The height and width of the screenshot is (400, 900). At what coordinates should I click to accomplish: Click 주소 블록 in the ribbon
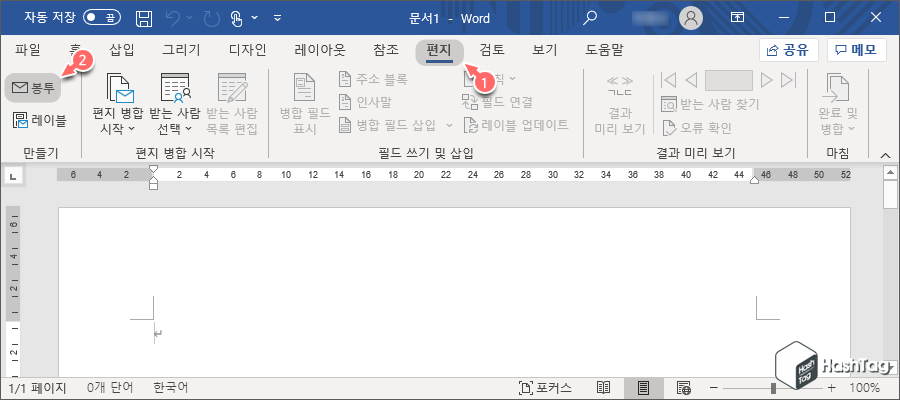click(x=374, y=79)
